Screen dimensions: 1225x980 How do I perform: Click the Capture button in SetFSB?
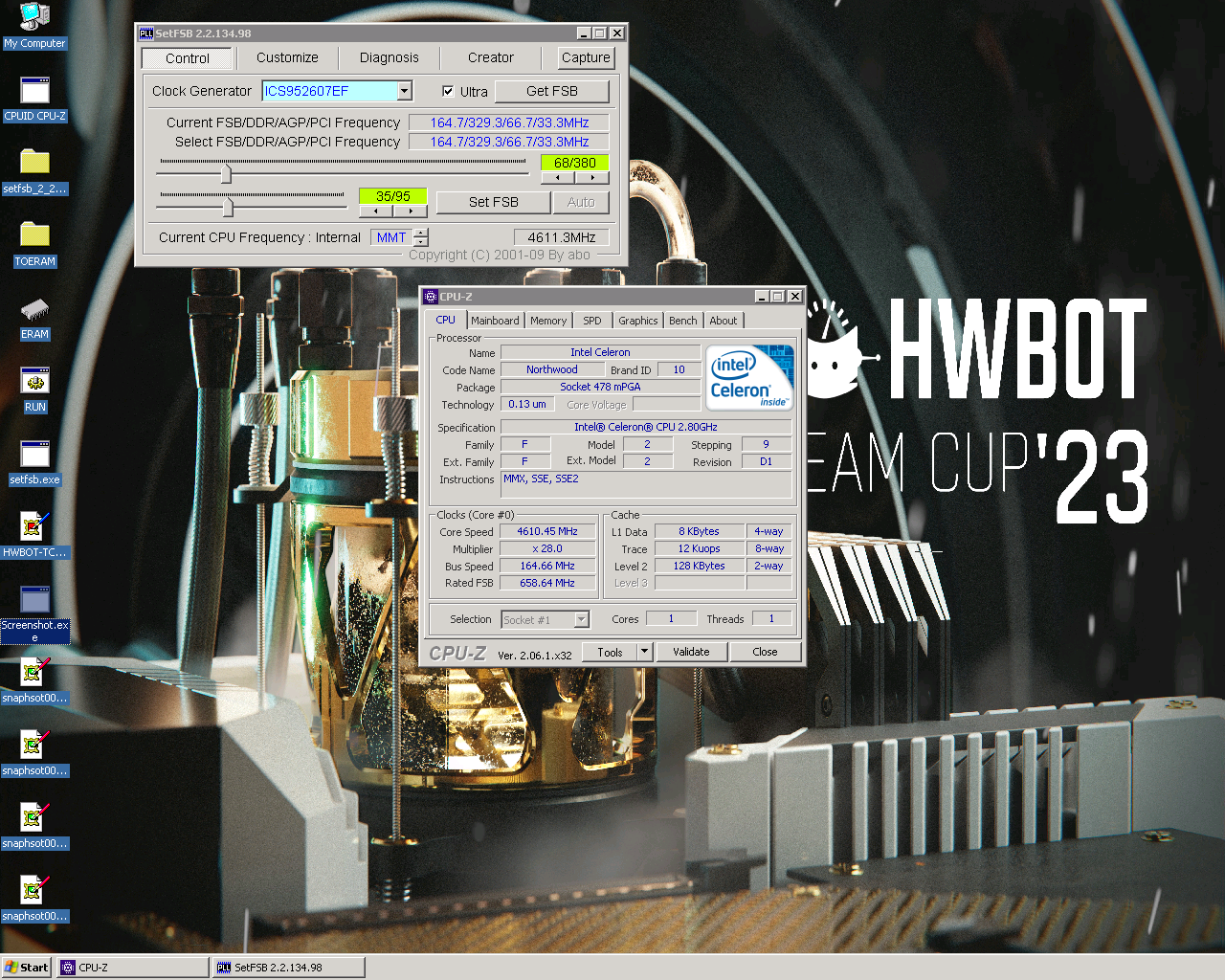[x=586, y=57]
